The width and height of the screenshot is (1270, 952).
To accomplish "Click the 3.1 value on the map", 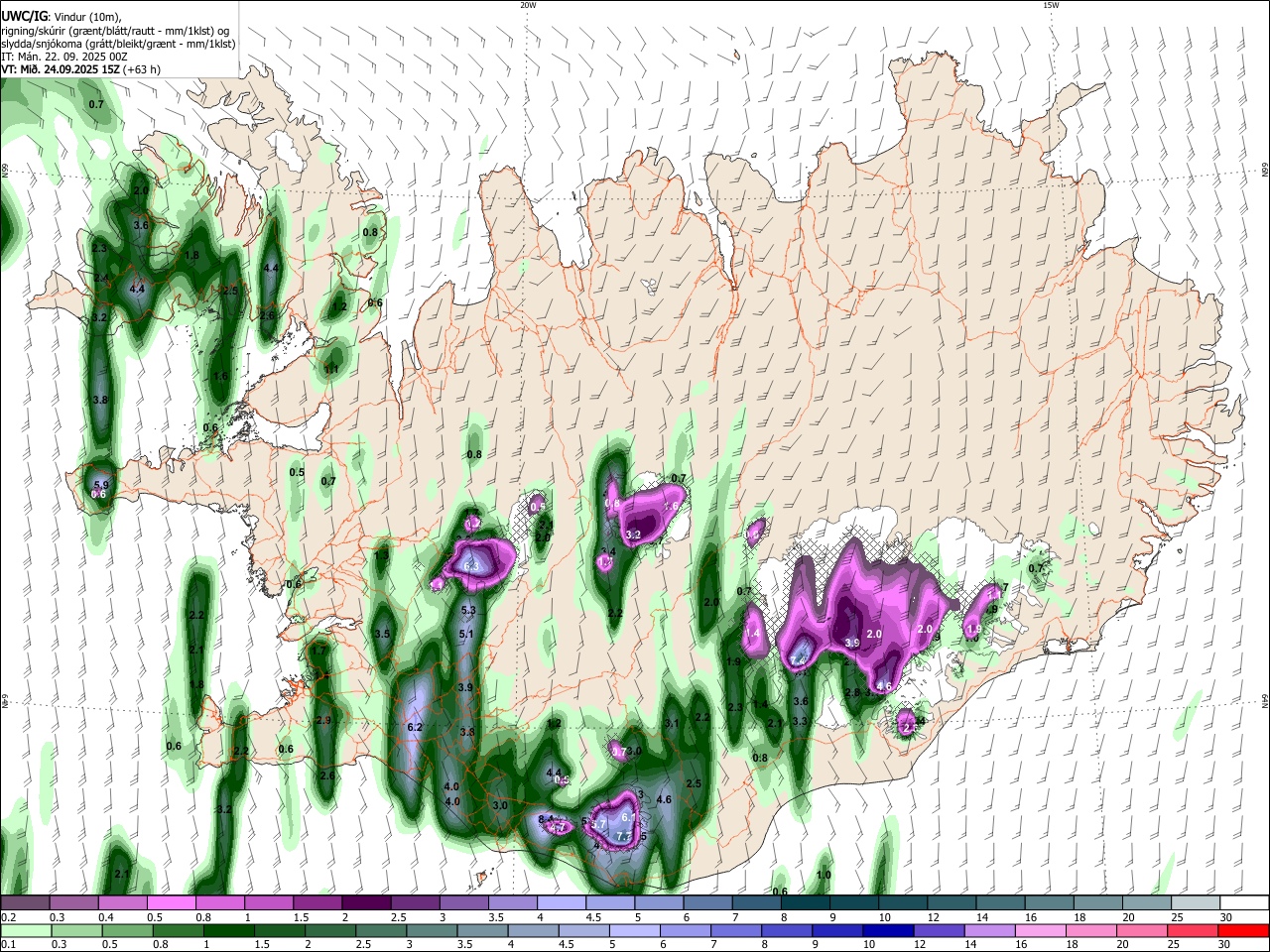I will click(672, 724).
